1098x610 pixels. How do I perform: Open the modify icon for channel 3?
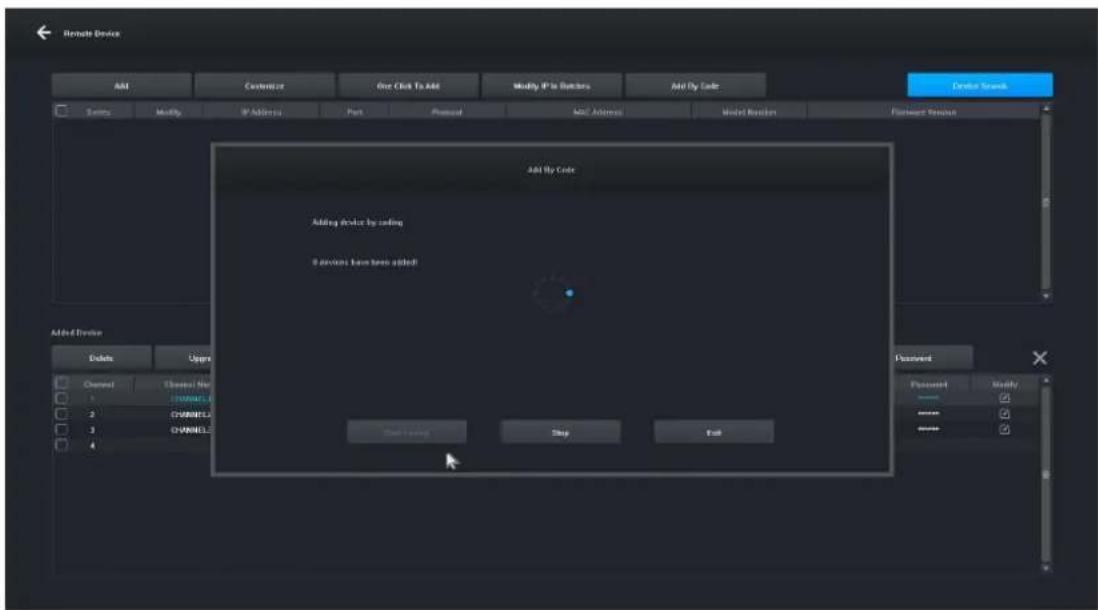point(1004,429)
